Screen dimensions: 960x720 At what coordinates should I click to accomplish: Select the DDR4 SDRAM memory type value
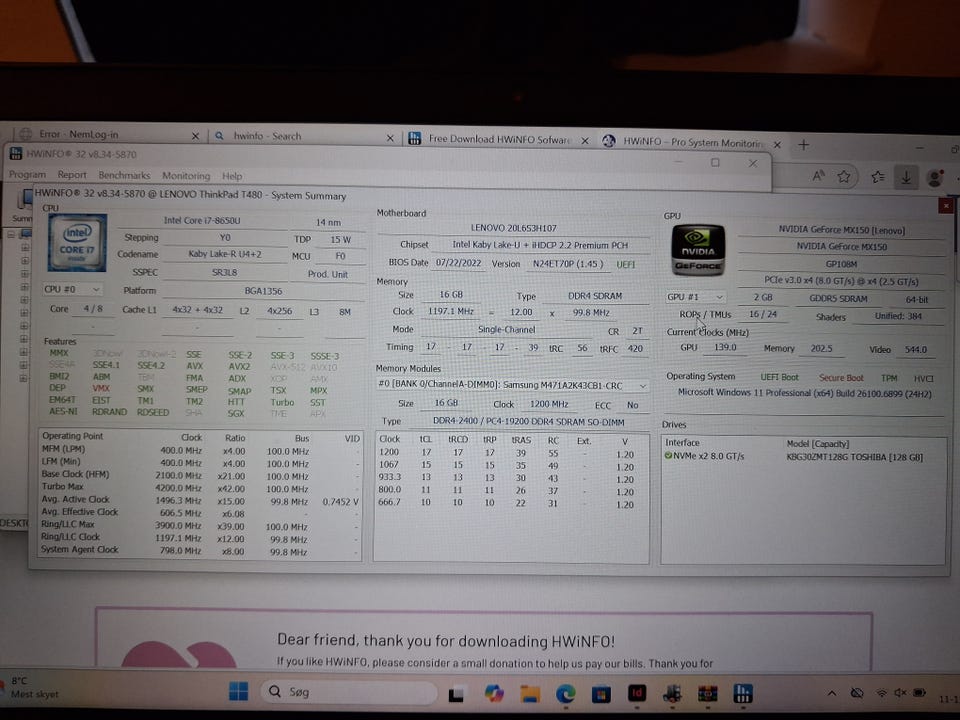595,296
